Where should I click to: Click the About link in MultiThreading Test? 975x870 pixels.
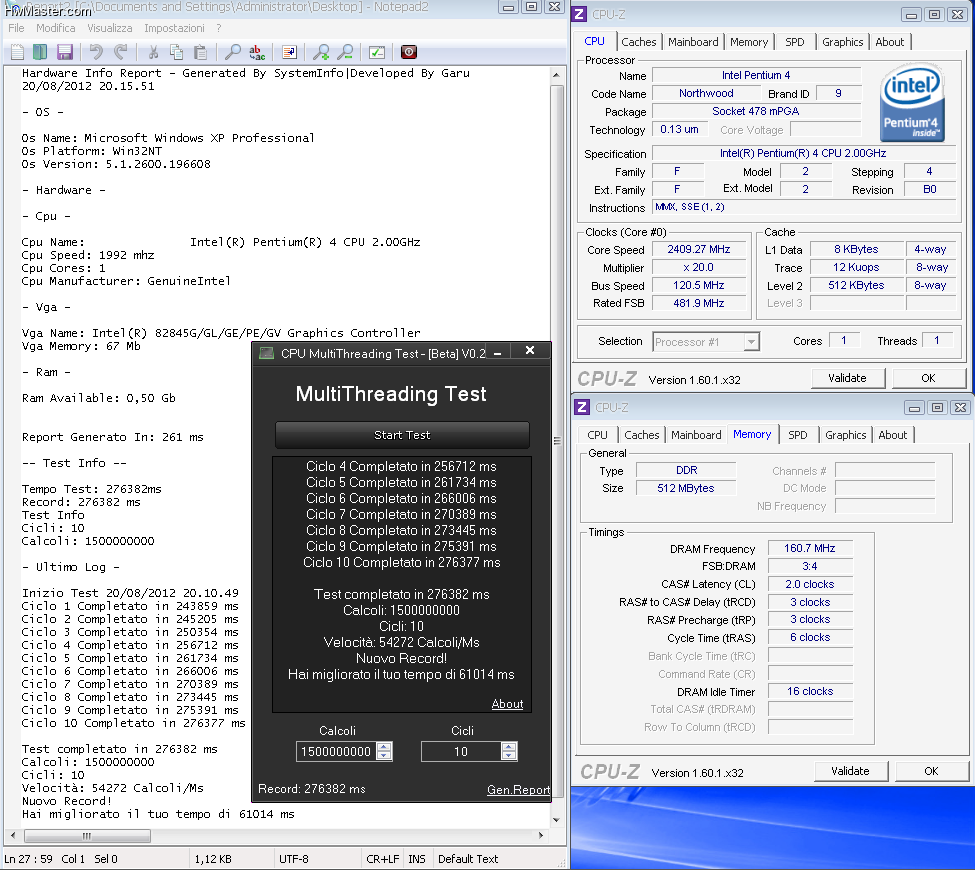(x=507, y=703)
